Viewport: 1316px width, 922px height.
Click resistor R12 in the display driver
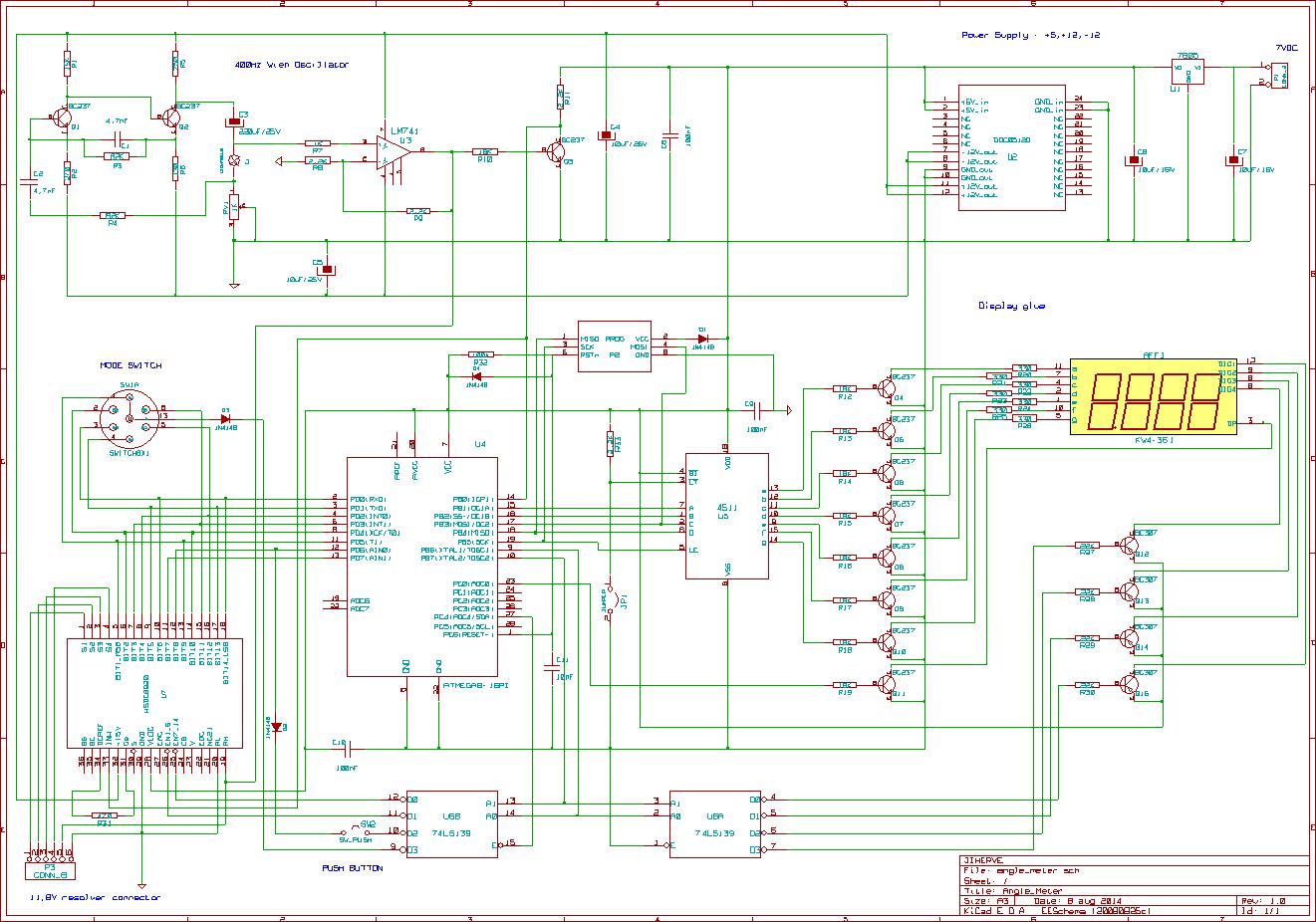(844, 390)
